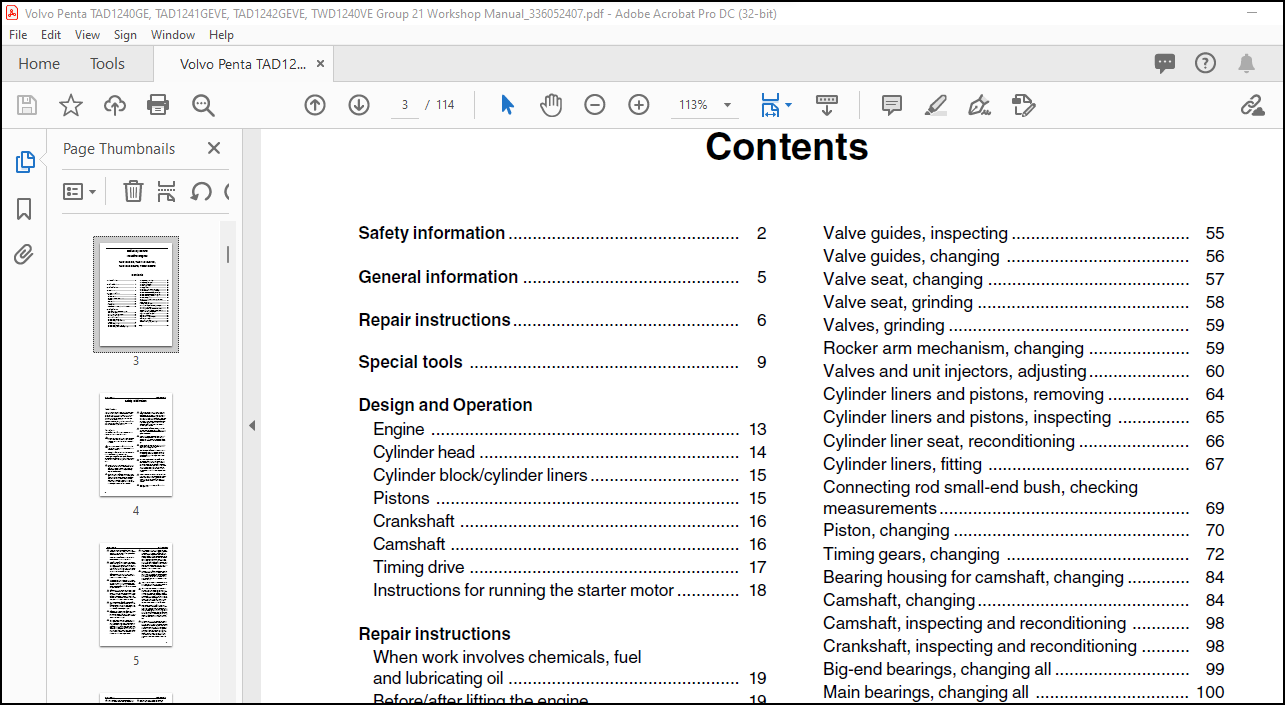Expand fit page dropdown arrow
This screenshot has width=1285, height=705.
tap(788, 105)
